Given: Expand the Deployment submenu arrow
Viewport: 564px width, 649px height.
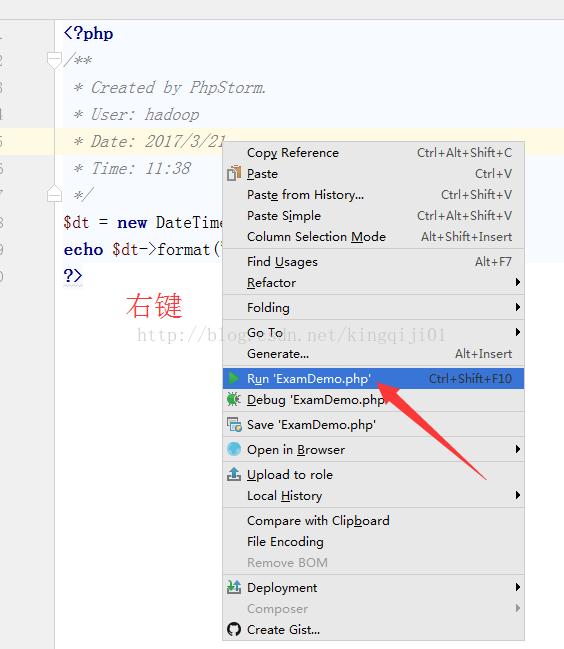Looking at the screenshot, I should (x=518, y=587).
